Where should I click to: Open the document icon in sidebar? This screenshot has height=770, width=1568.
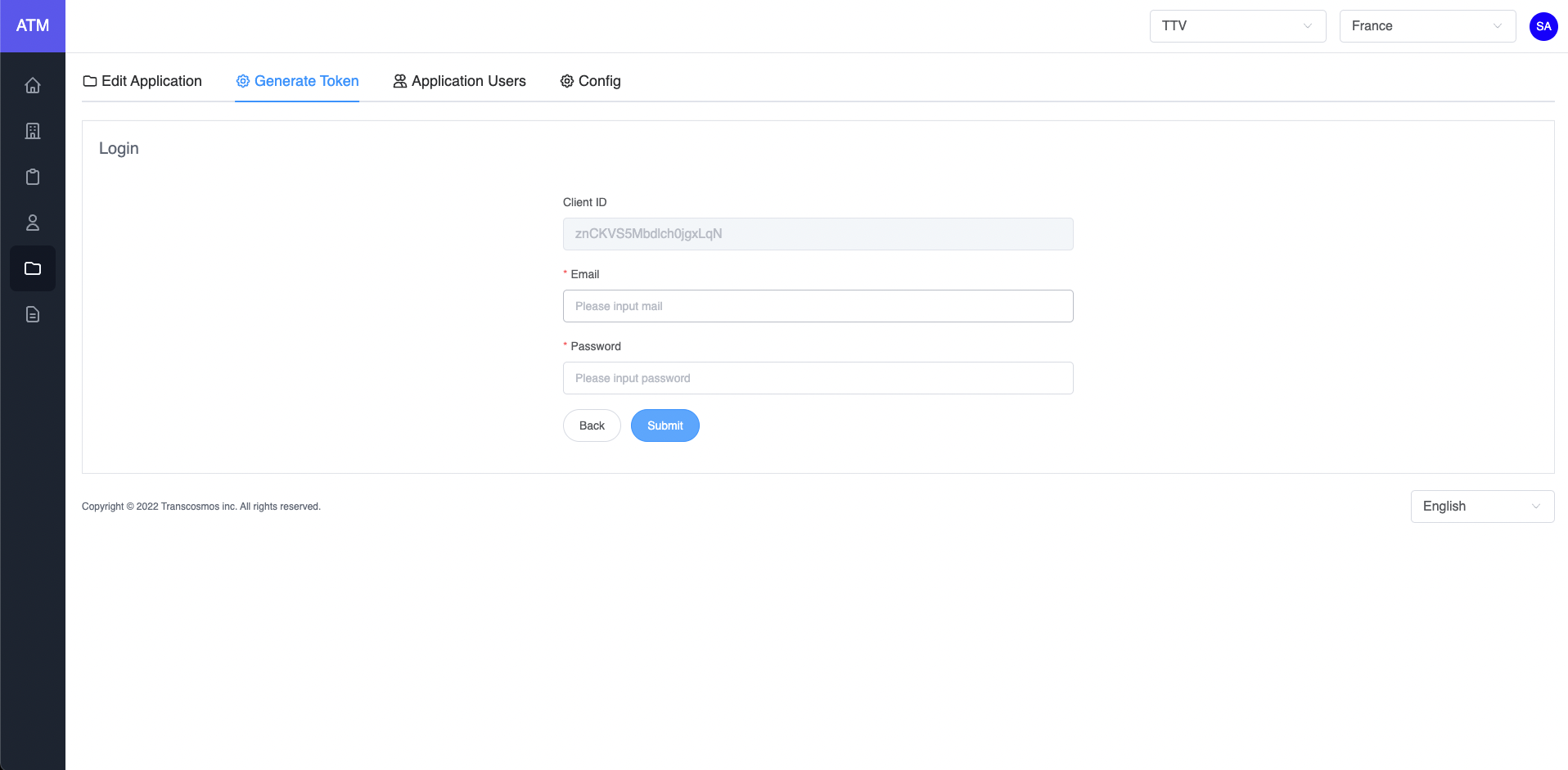(x=33, y=314)
